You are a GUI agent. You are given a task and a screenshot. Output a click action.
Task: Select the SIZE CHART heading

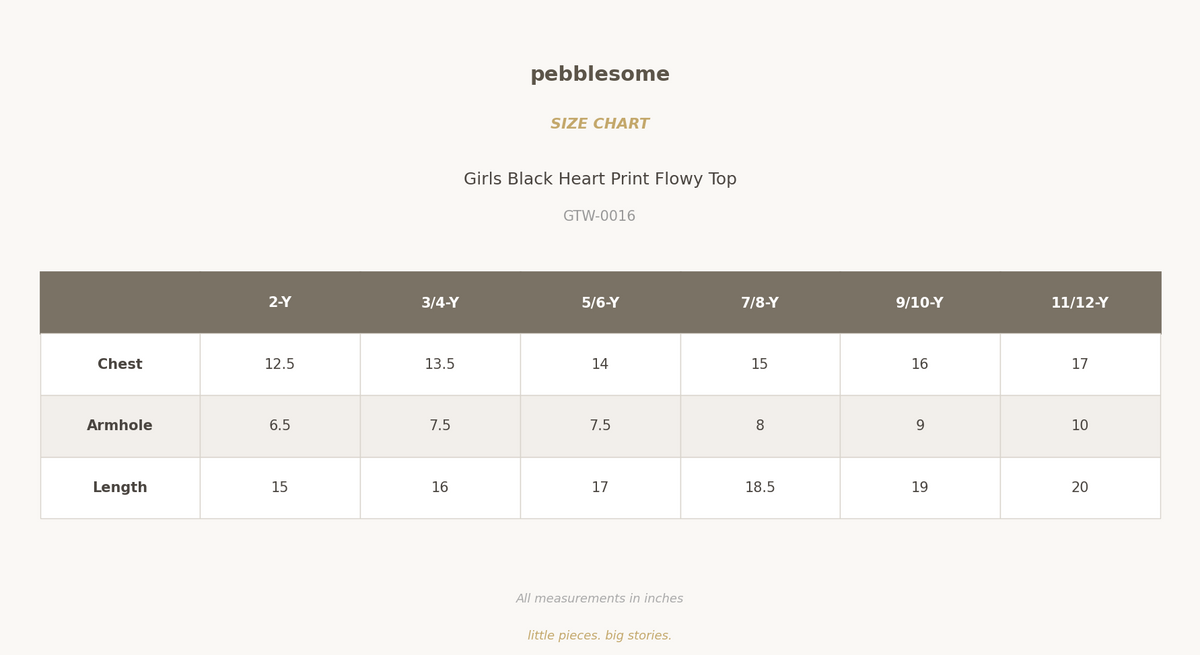coord(600,124)
